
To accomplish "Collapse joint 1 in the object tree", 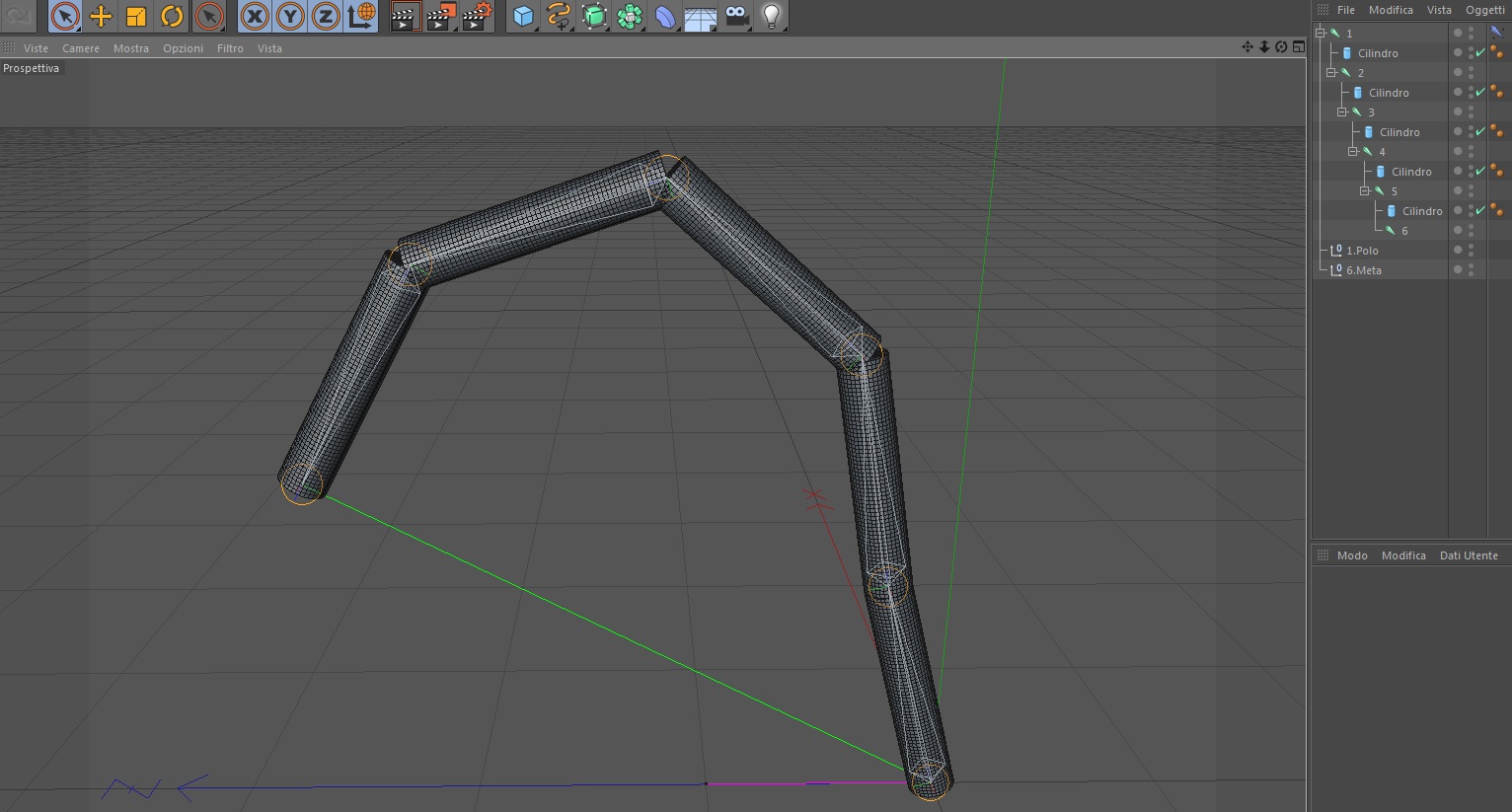I will coord(1321,33).
